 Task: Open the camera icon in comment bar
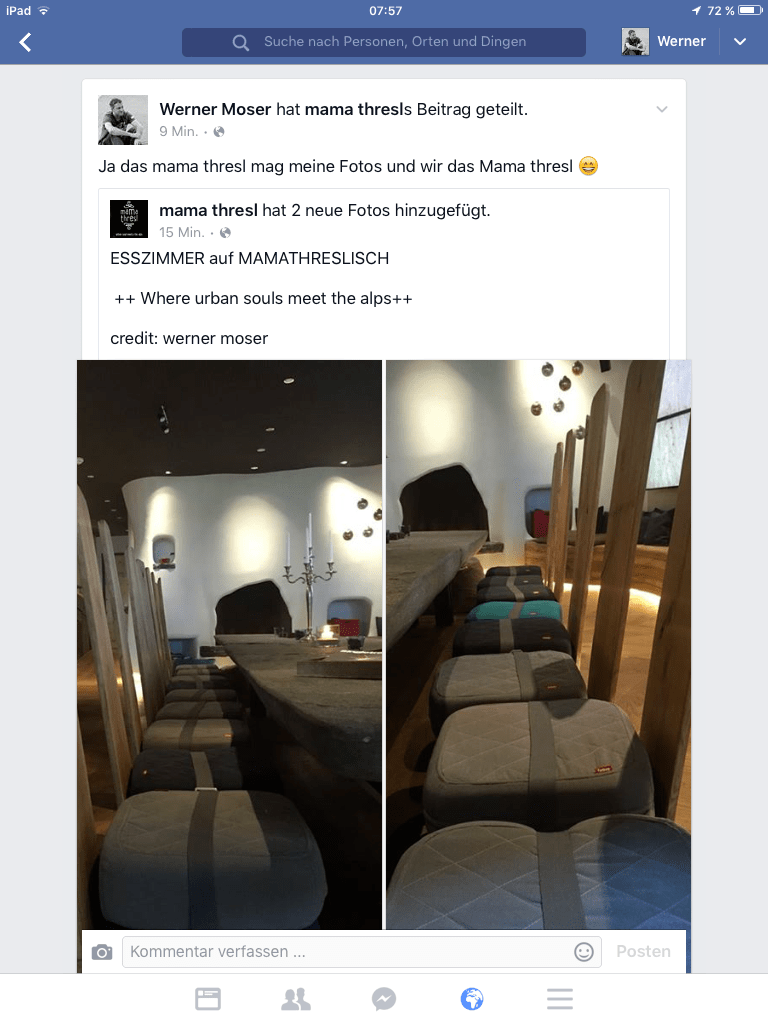pyautogui.click(x=102, y=952)
